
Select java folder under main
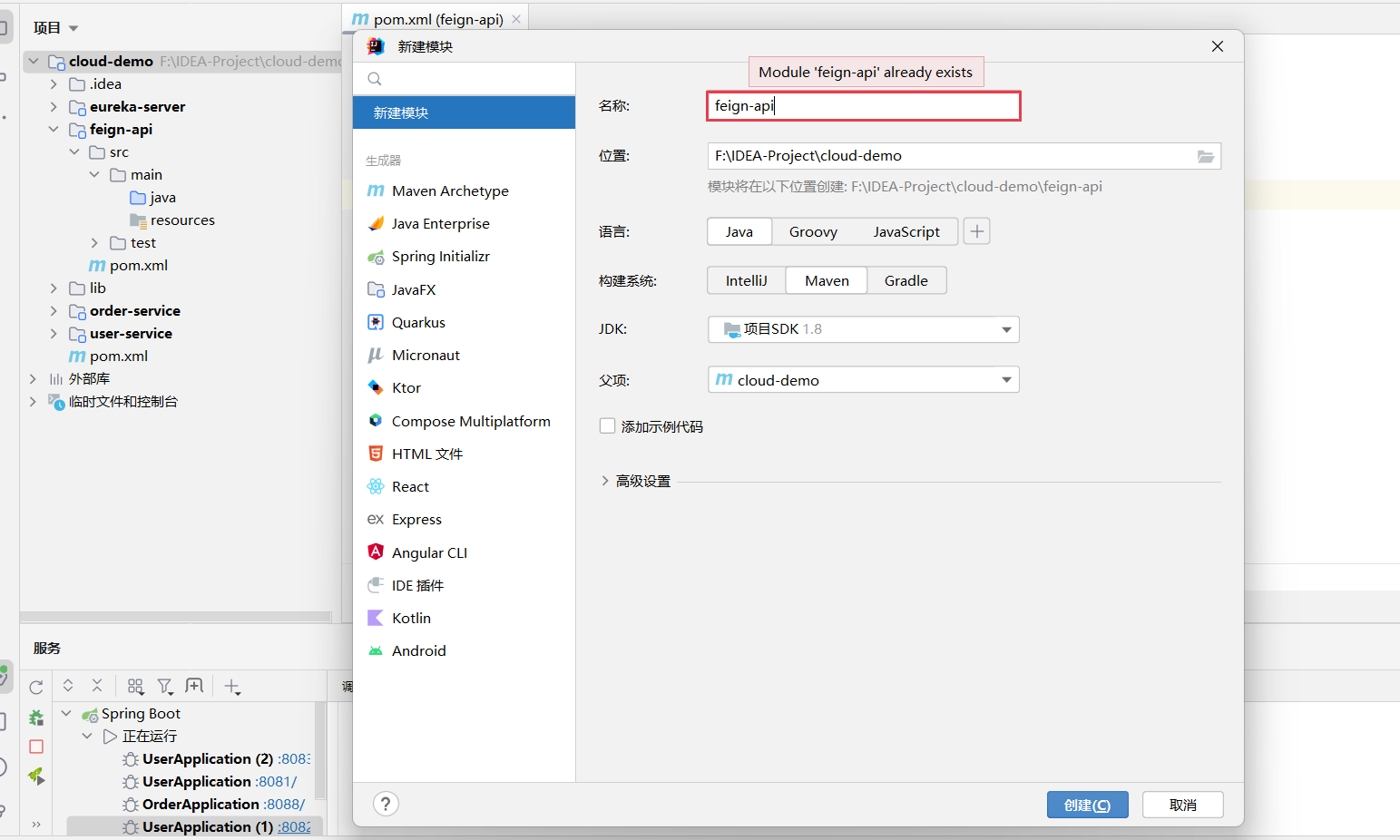point(152,197)
